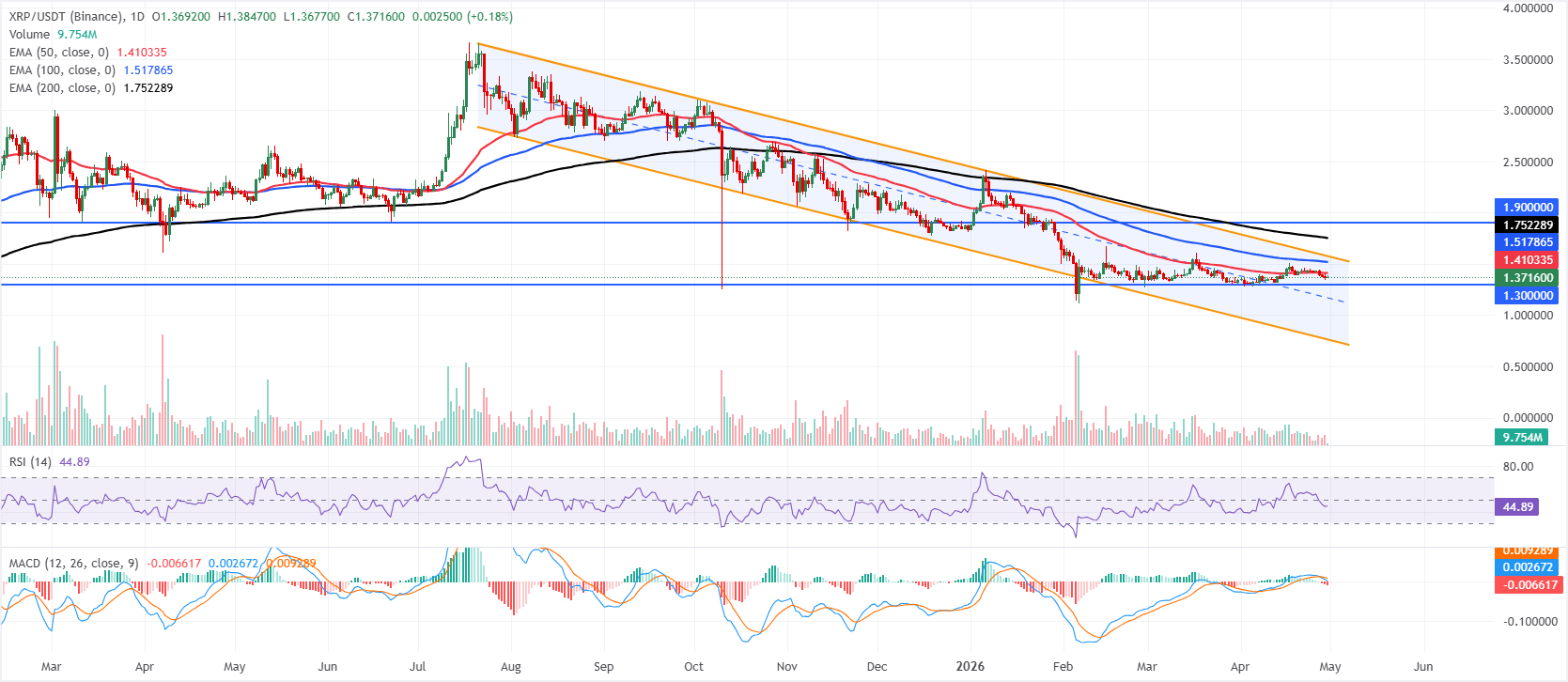Click the XRP/USDT (Binance) symbol title

[x=66, y=17]
